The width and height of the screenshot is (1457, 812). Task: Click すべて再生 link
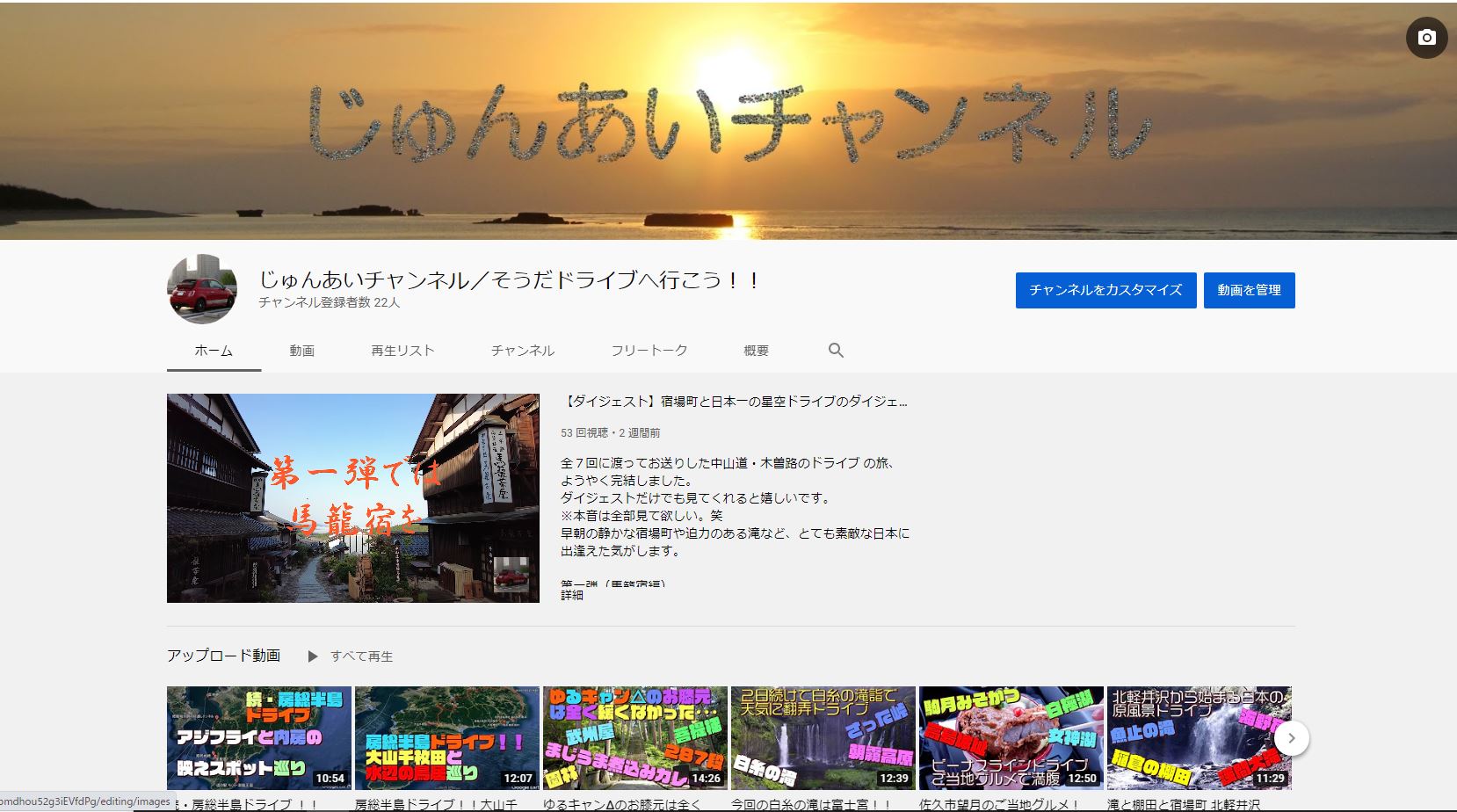(x=361, y=656)
